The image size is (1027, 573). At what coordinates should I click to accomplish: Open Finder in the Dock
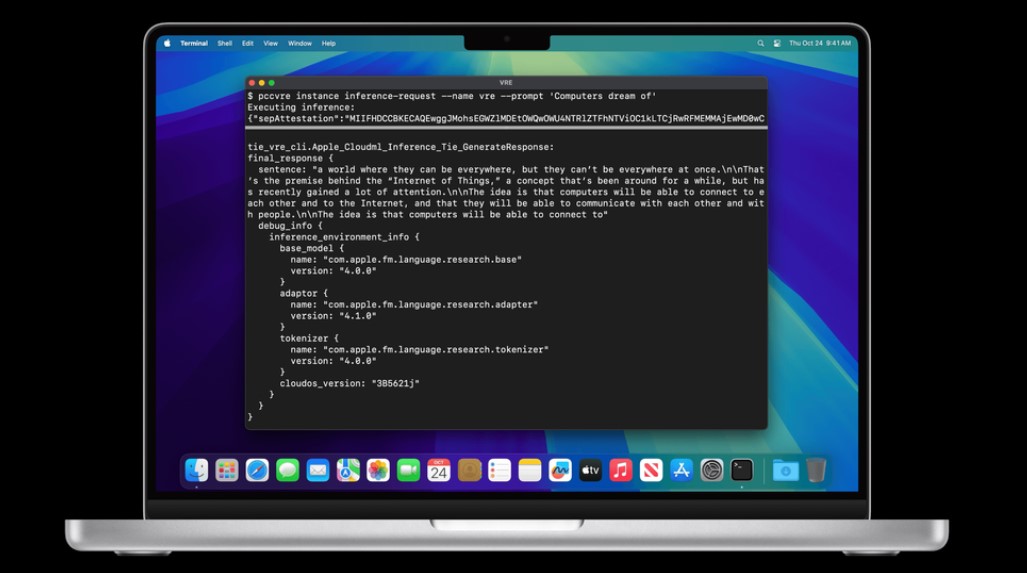[x=196, y=470]
